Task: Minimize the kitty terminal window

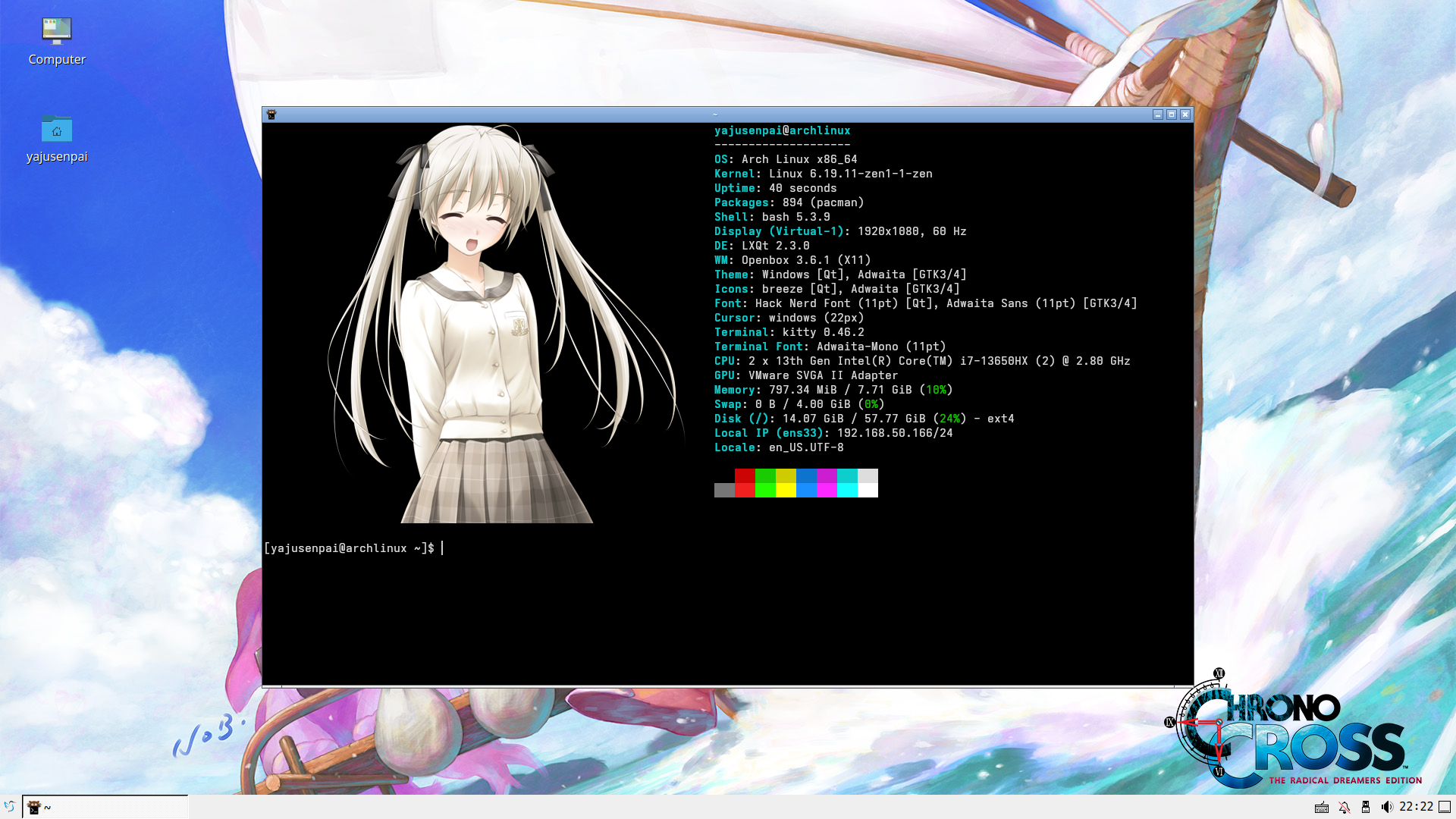Action: click(1157, 115)
